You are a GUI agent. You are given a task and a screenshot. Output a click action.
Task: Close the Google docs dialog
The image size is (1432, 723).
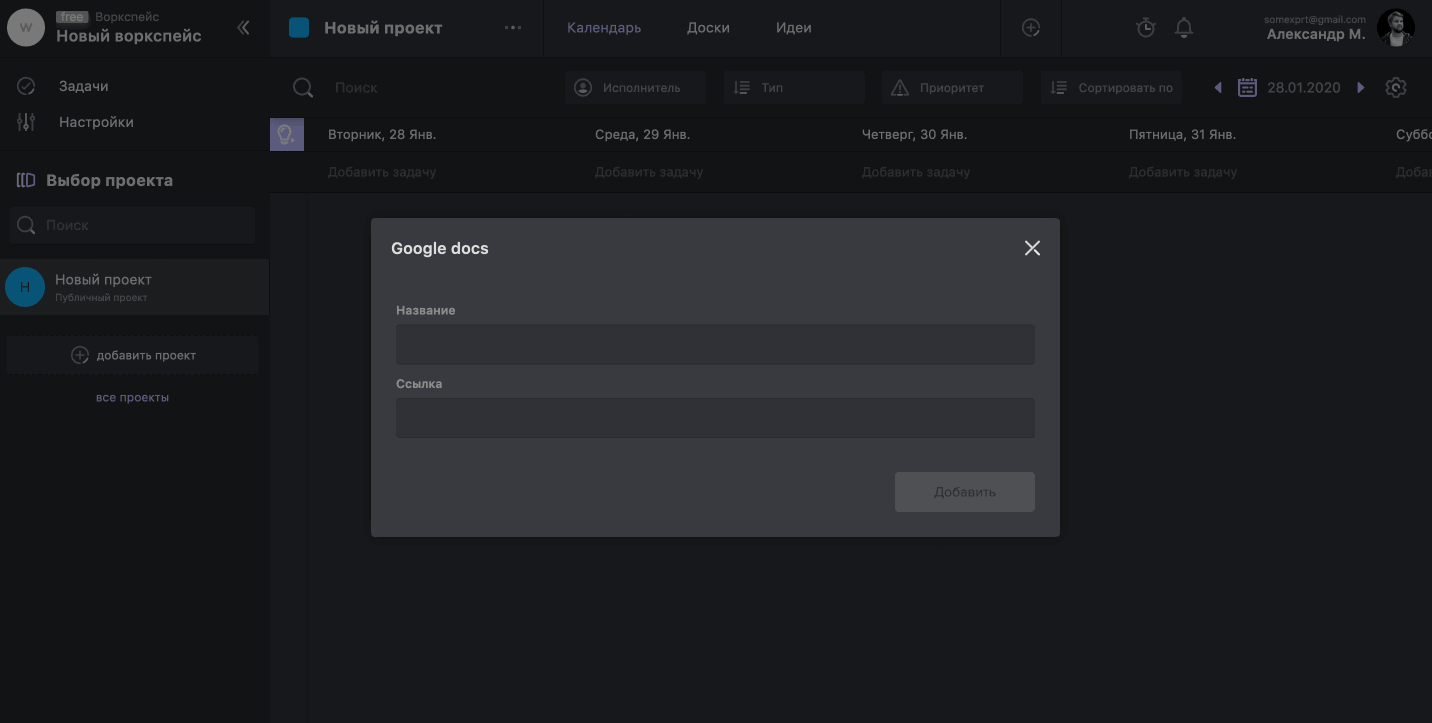[x=1032, y=248]
